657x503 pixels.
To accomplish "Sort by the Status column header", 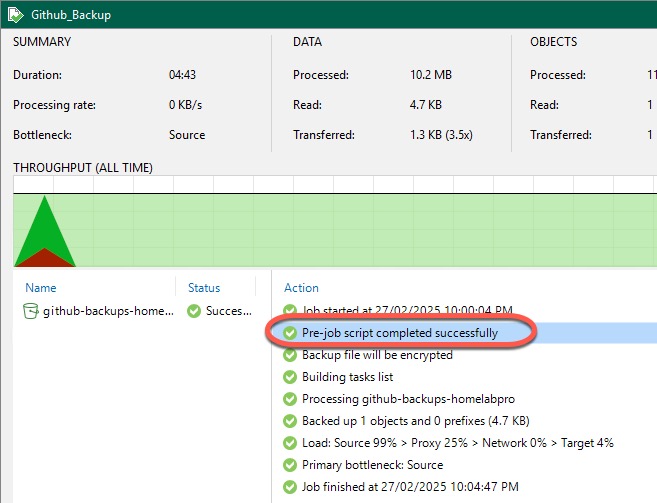I will 204,288.
